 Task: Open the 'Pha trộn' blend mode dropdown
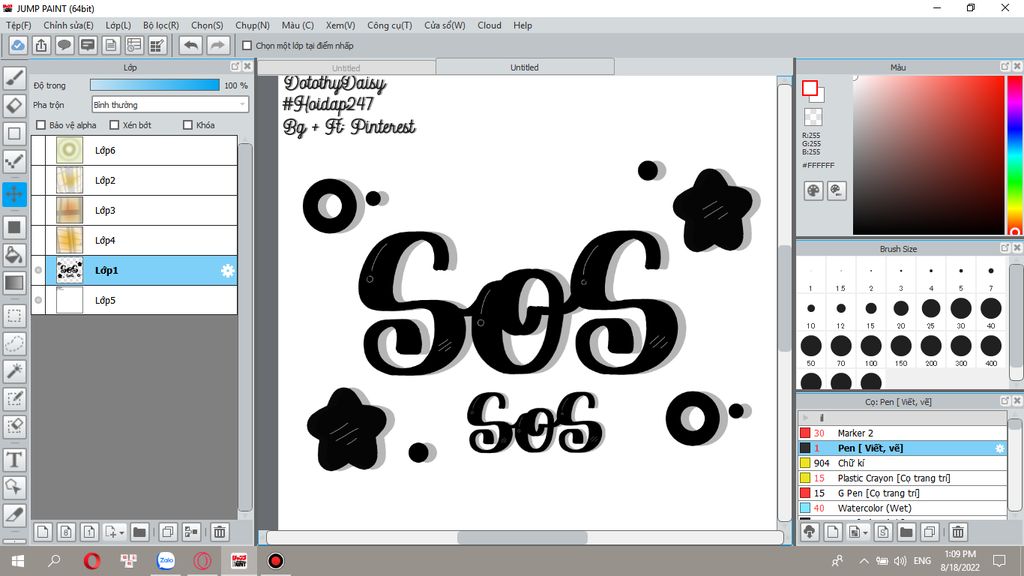pos(170,104)
